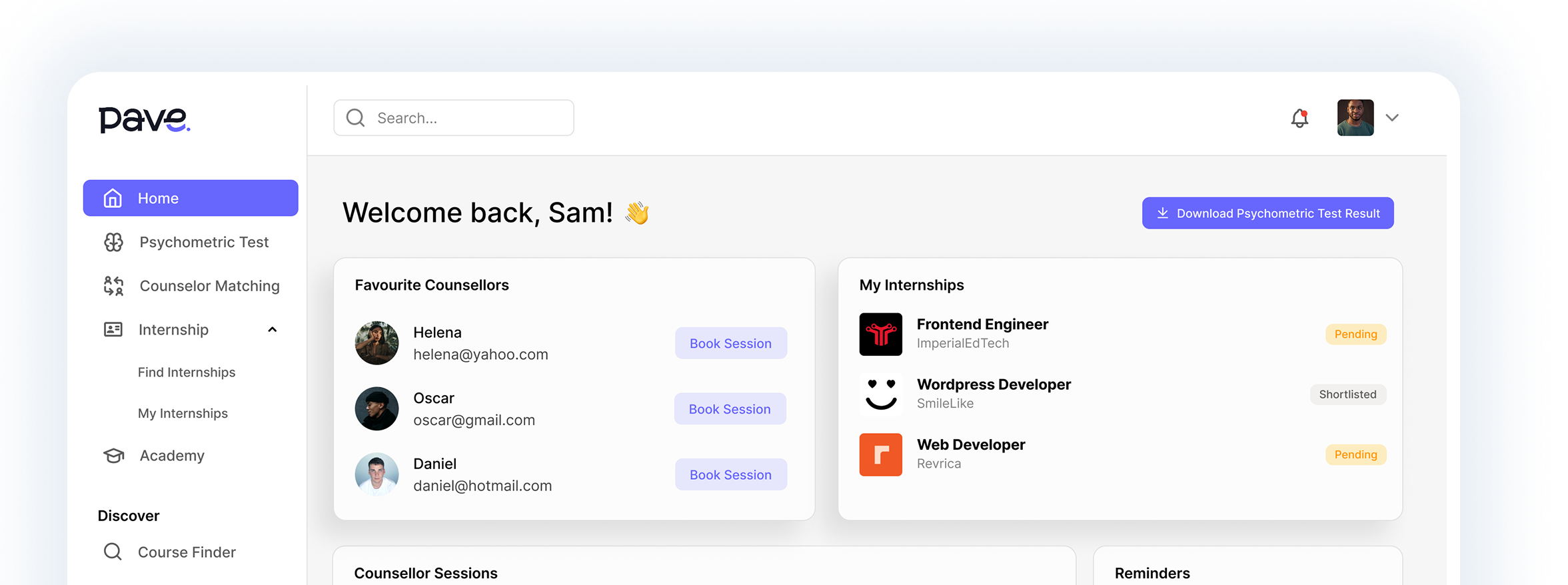The height and width of the screenshot is (585, 1568).
Task: Click the Shortlisted status badge
Action: pos(1347,394)
